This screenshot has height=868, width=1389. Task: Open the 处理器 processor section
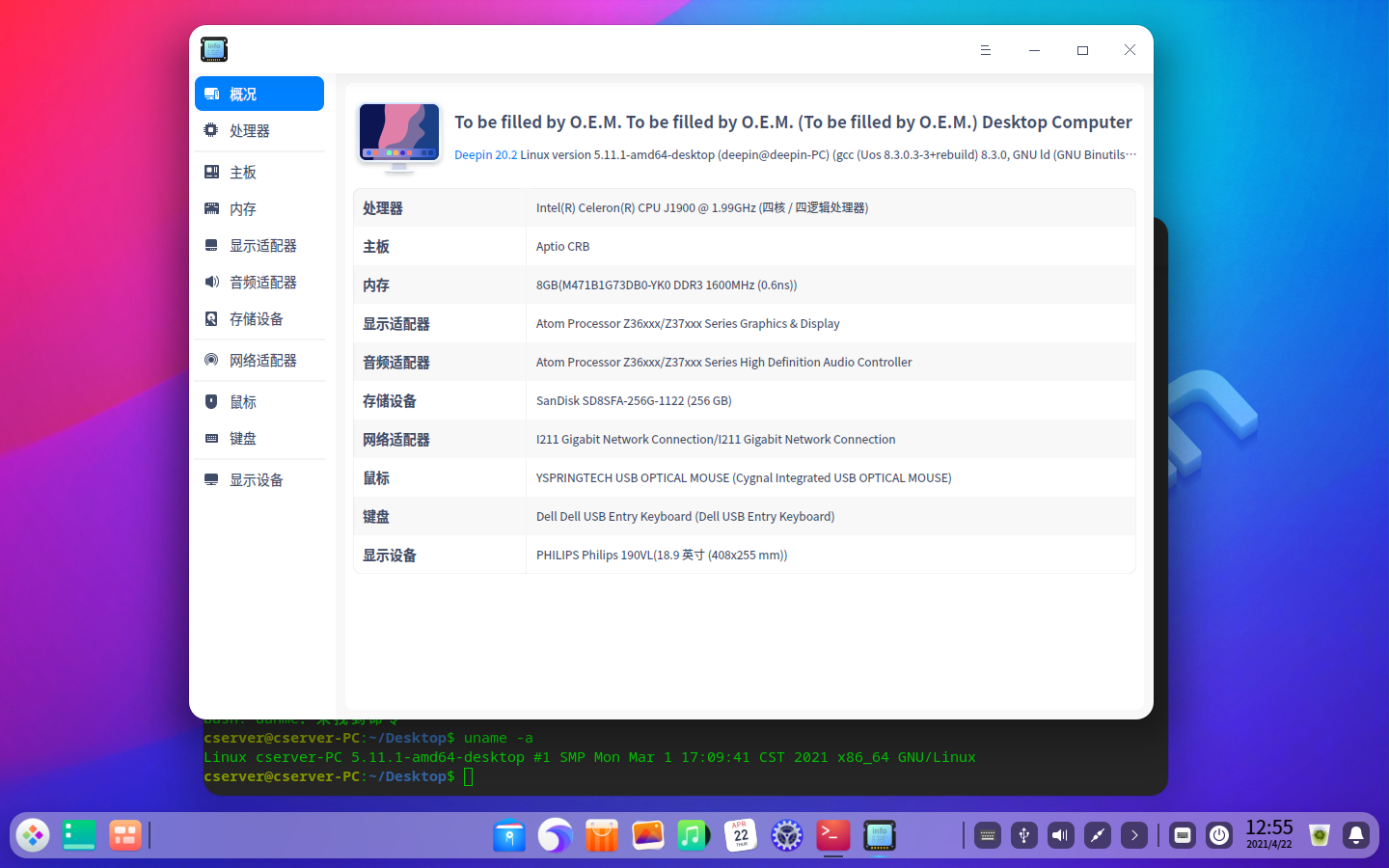pos(259,130)
